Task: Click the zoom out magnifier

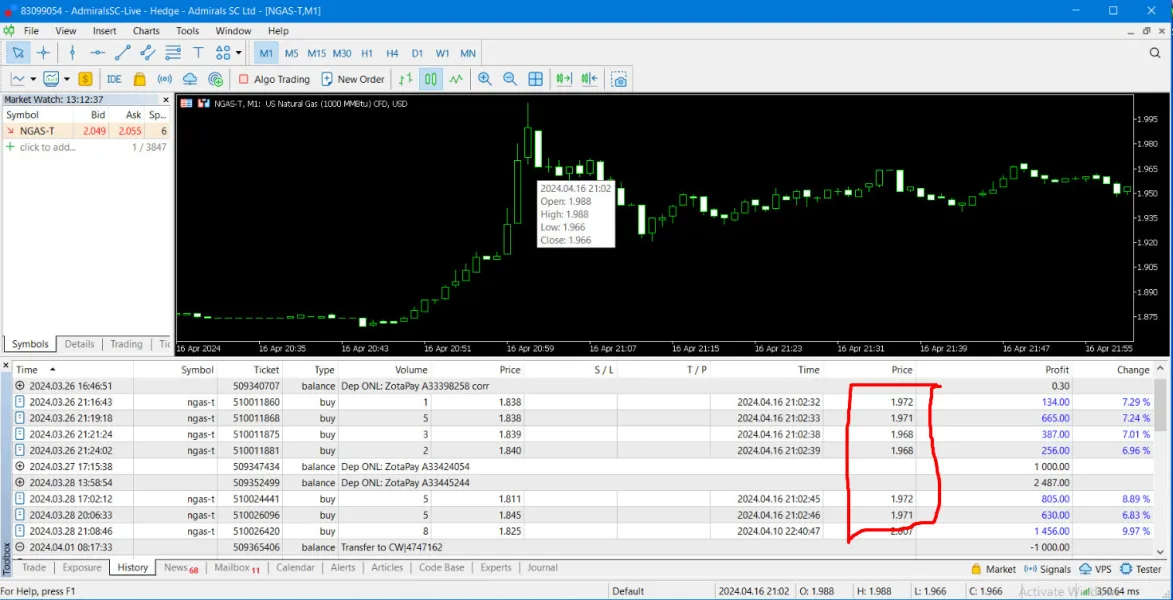Action: coord(510,79)
